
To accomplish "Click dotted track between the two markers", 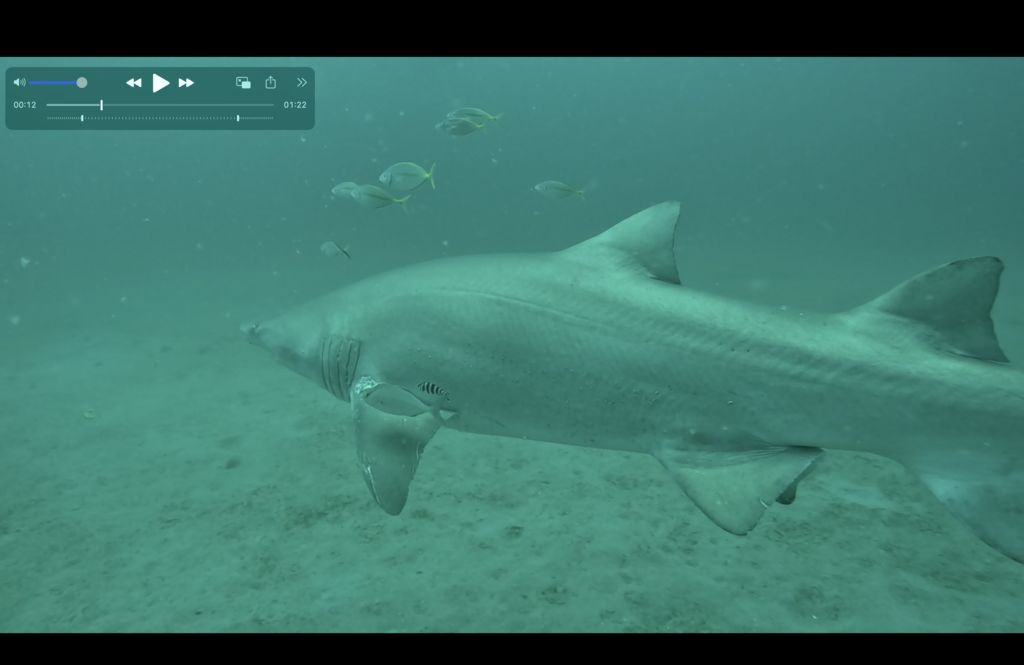I will pos(160,118).
